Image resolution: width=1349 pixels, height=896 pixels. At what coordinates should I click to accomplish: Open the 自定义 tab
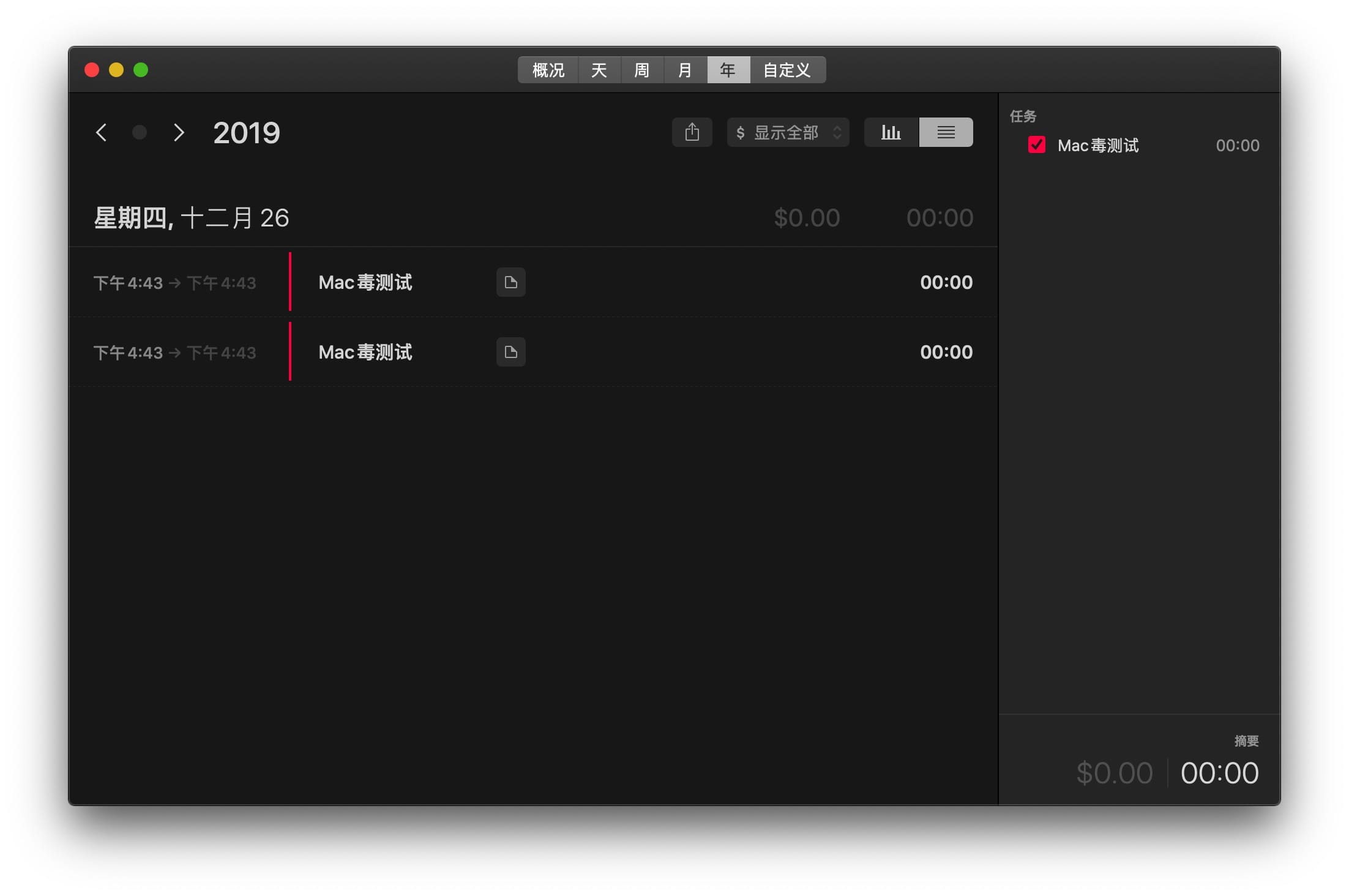787,70
